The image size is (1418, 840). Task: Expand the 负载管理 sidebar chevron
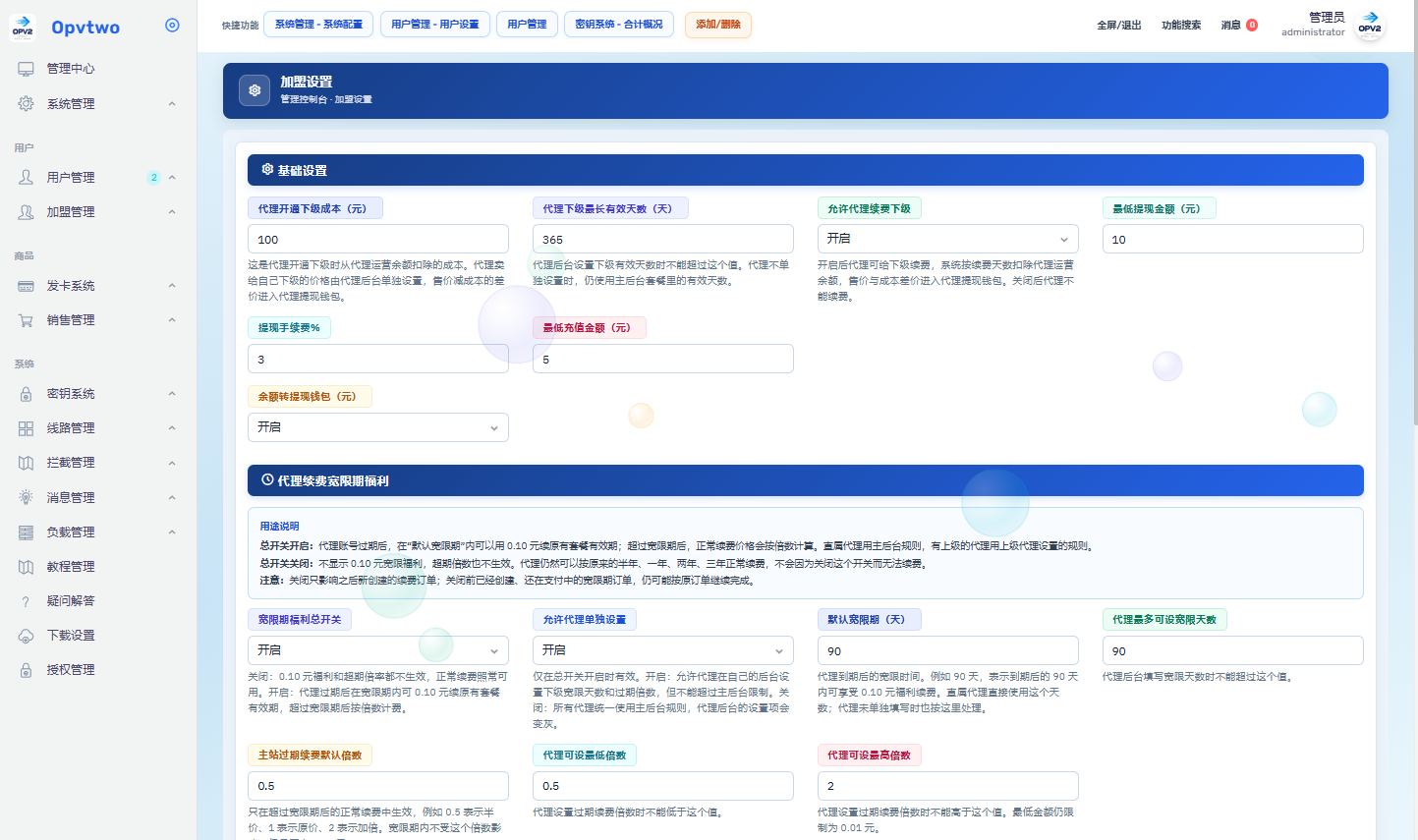click(x=172, y=532)
